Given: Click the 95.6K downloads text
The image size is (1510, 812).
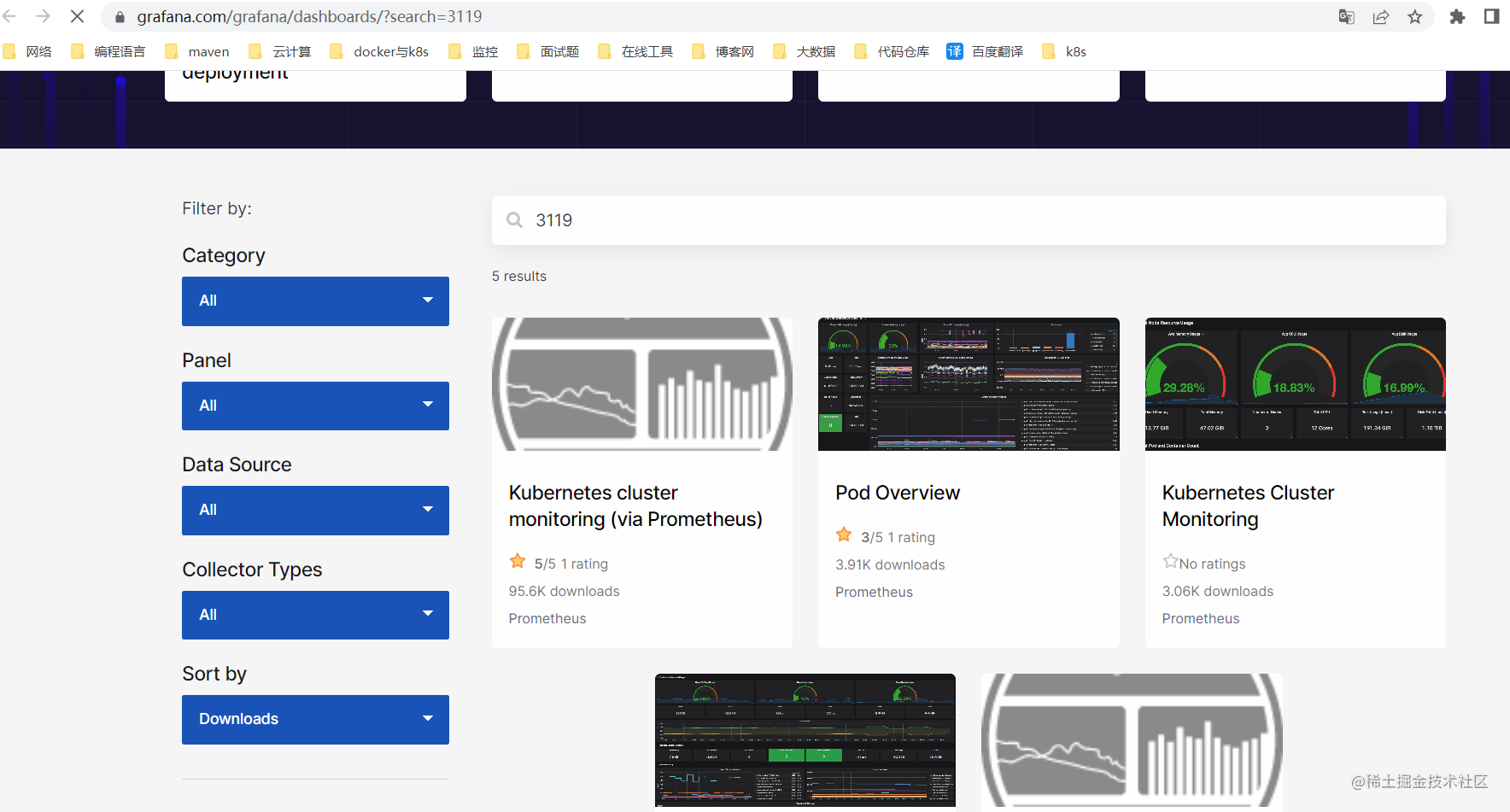Looking at the screenshot, I should point(565,591).
